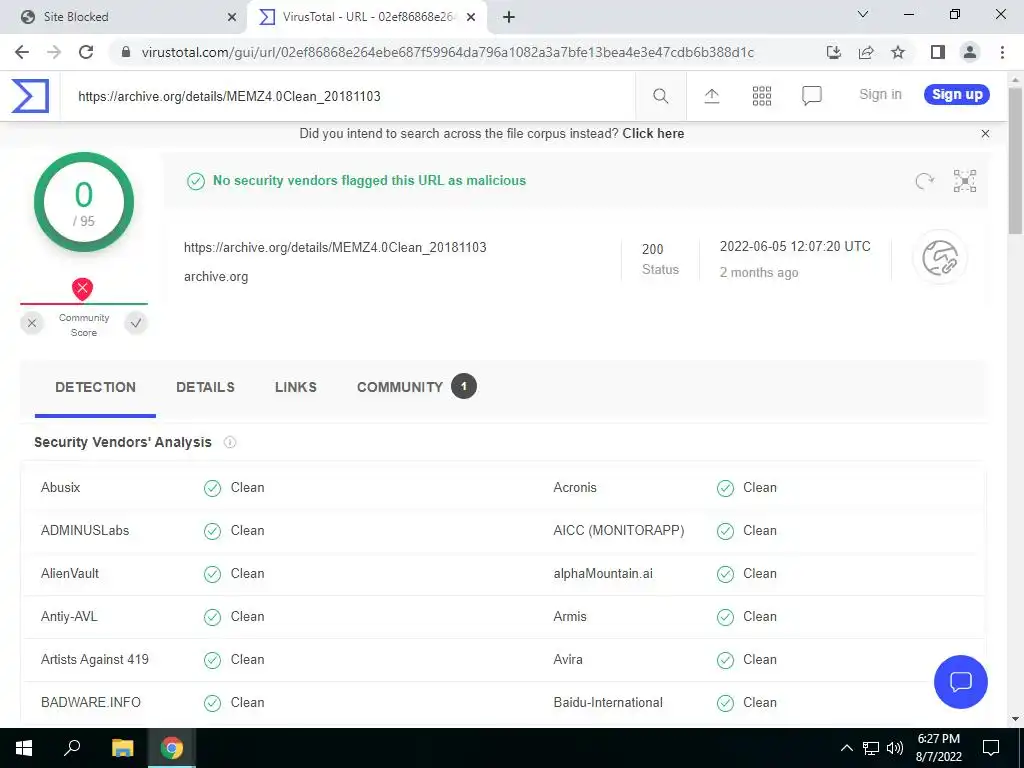Open a new tab with plus button
This screenshot has height=768, width=1024.
click(x=509, y=17)
